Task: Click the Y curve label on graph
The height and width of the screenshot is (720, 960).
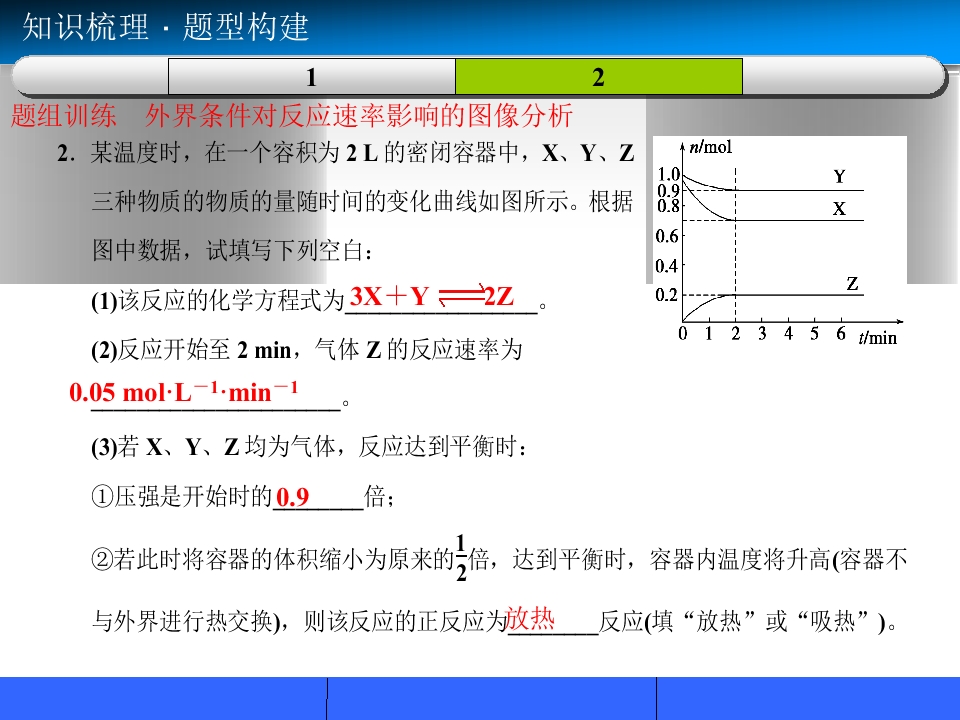Action: click(839, 177)
